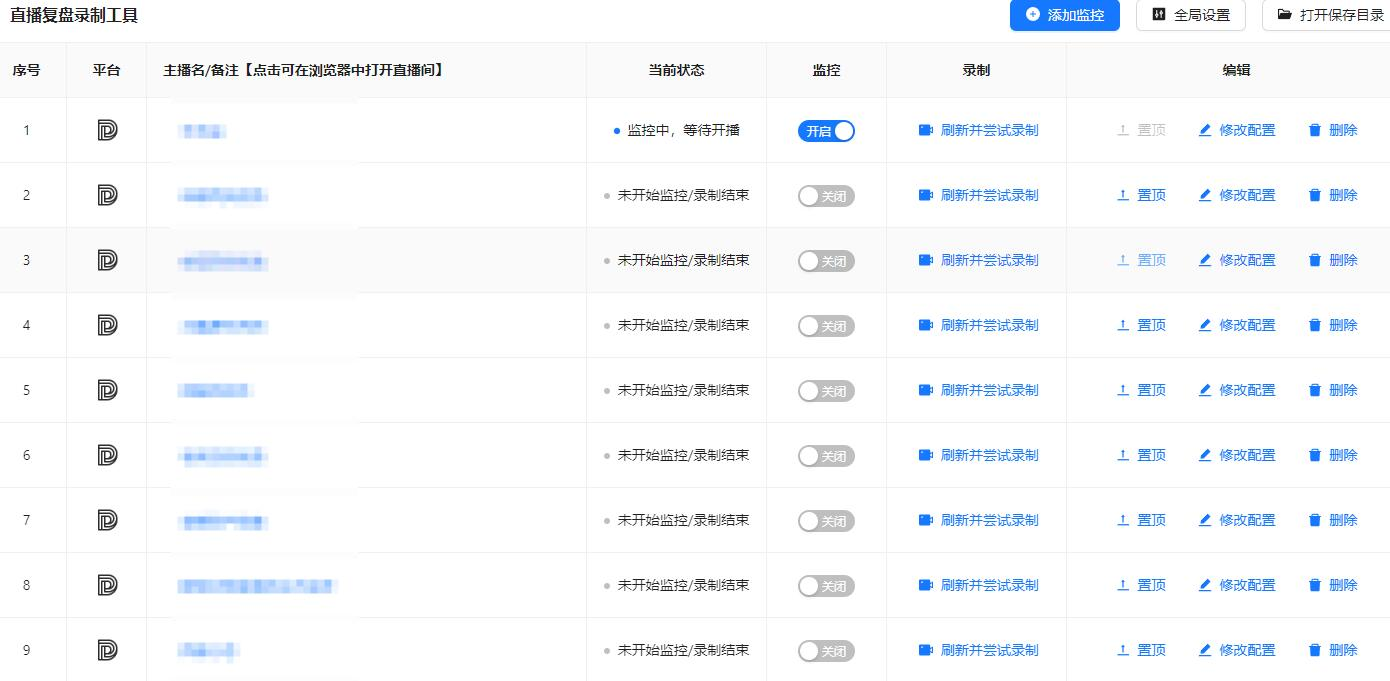Click the platform logo icon in row 3

point(107,260)
